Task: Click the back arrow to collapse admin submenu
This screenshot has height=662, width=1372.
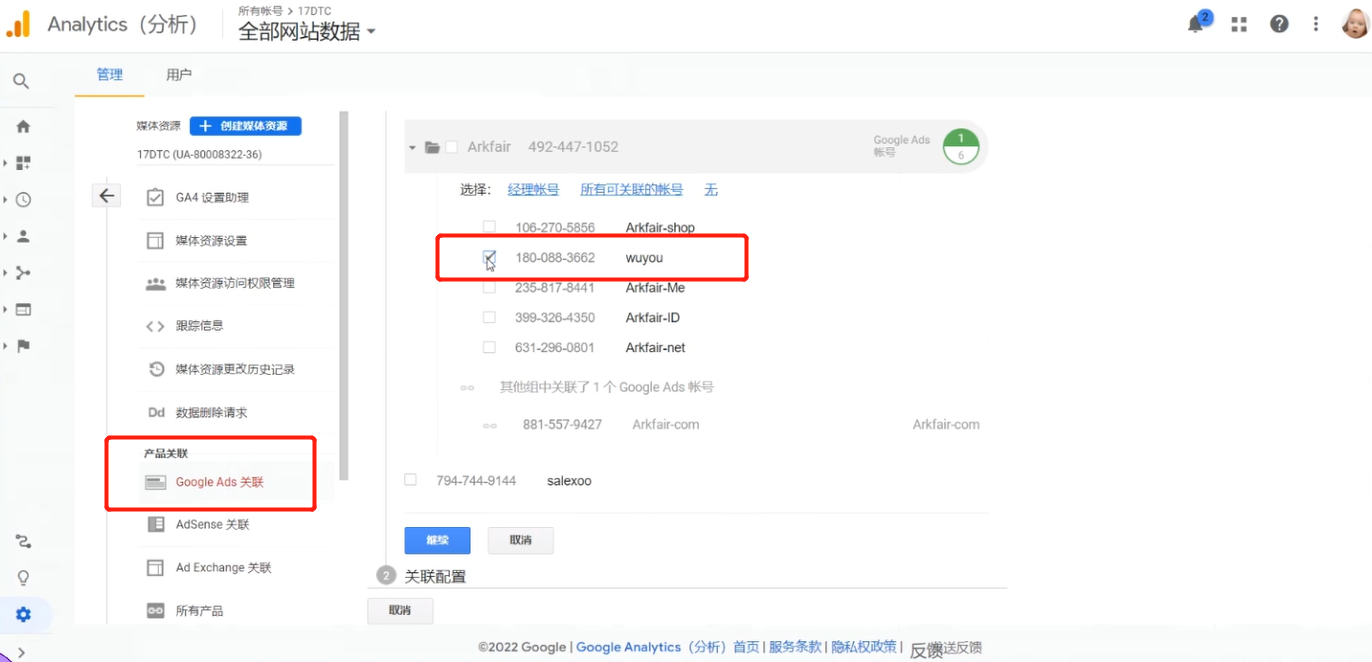Action: coord(106,195)
